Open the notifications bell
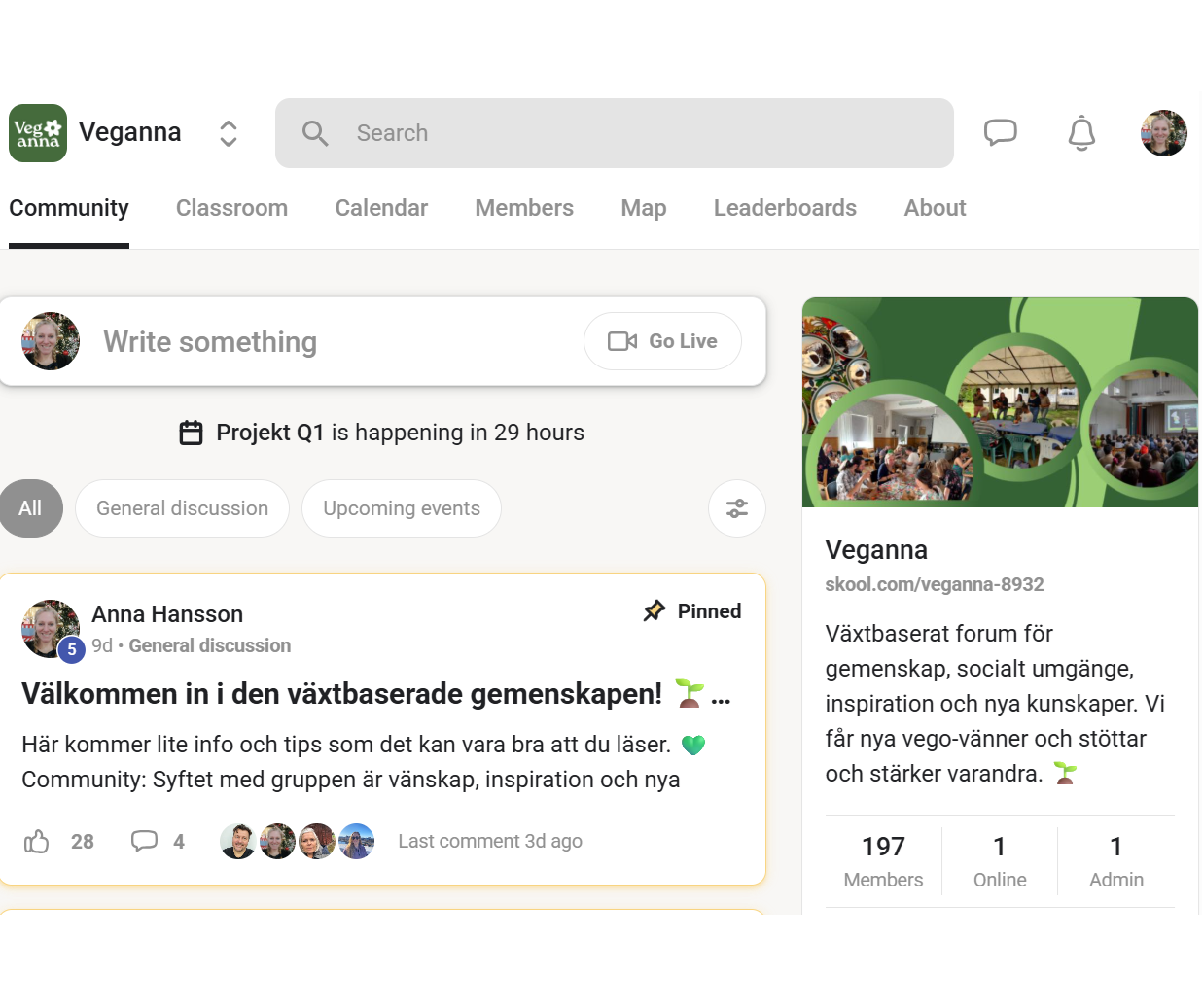Viewport: 1203px width, 1008px height. 1081,133
